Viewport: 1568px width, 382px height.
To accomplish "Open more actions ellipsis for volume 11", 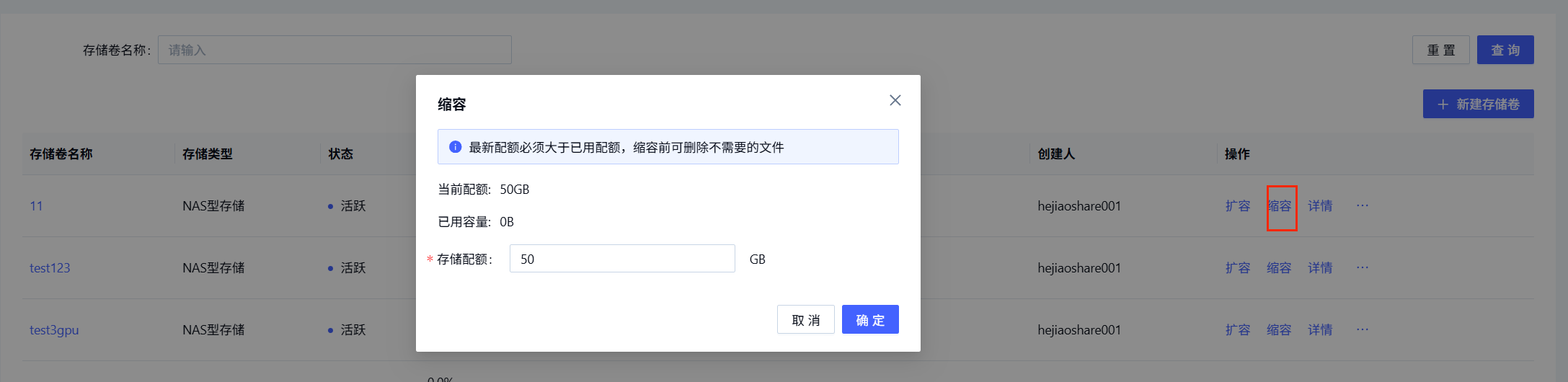I will (x=1362, y=206).
